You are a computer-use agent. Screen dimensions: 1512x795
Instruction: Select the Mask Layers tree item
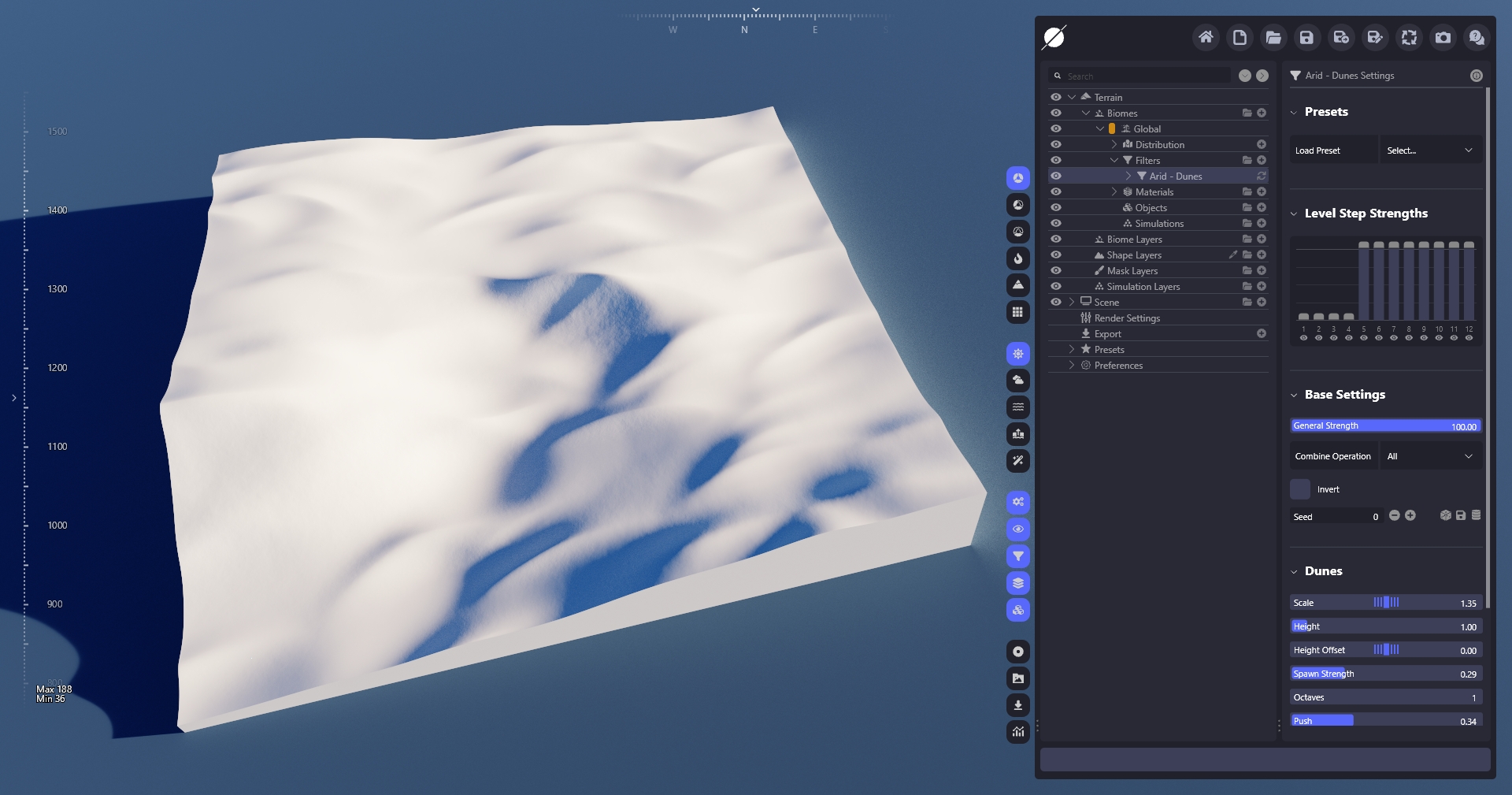point(1132,271)
